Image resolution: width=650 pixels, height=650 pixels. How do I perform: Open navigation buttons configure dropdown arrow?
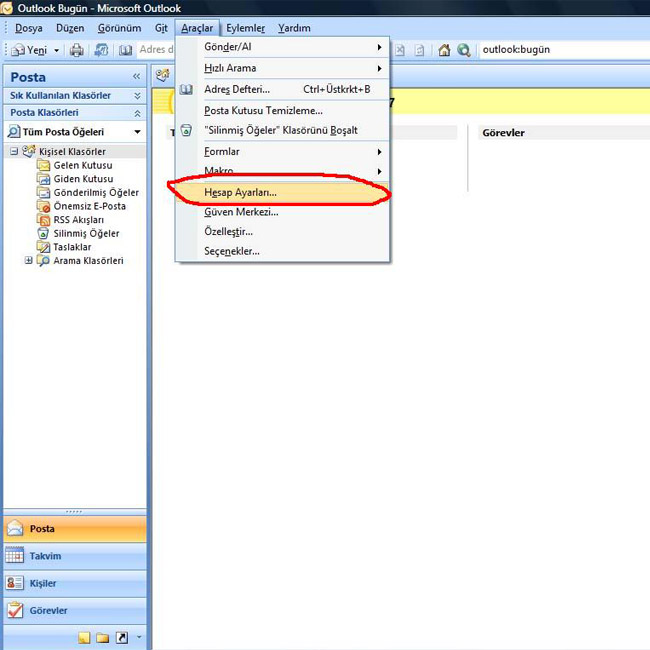pyautogui.click(x=139, y=637)
